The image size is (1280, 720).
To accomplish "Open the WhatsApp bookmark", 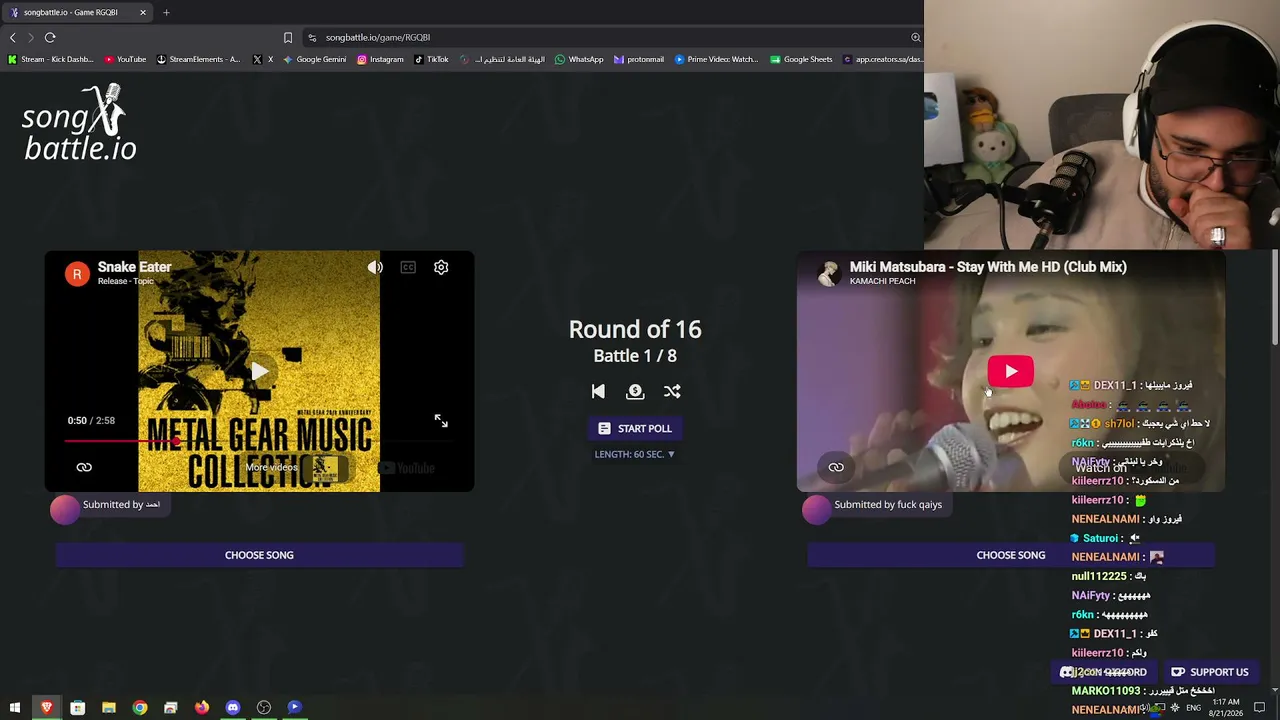I will click(579, 59).
